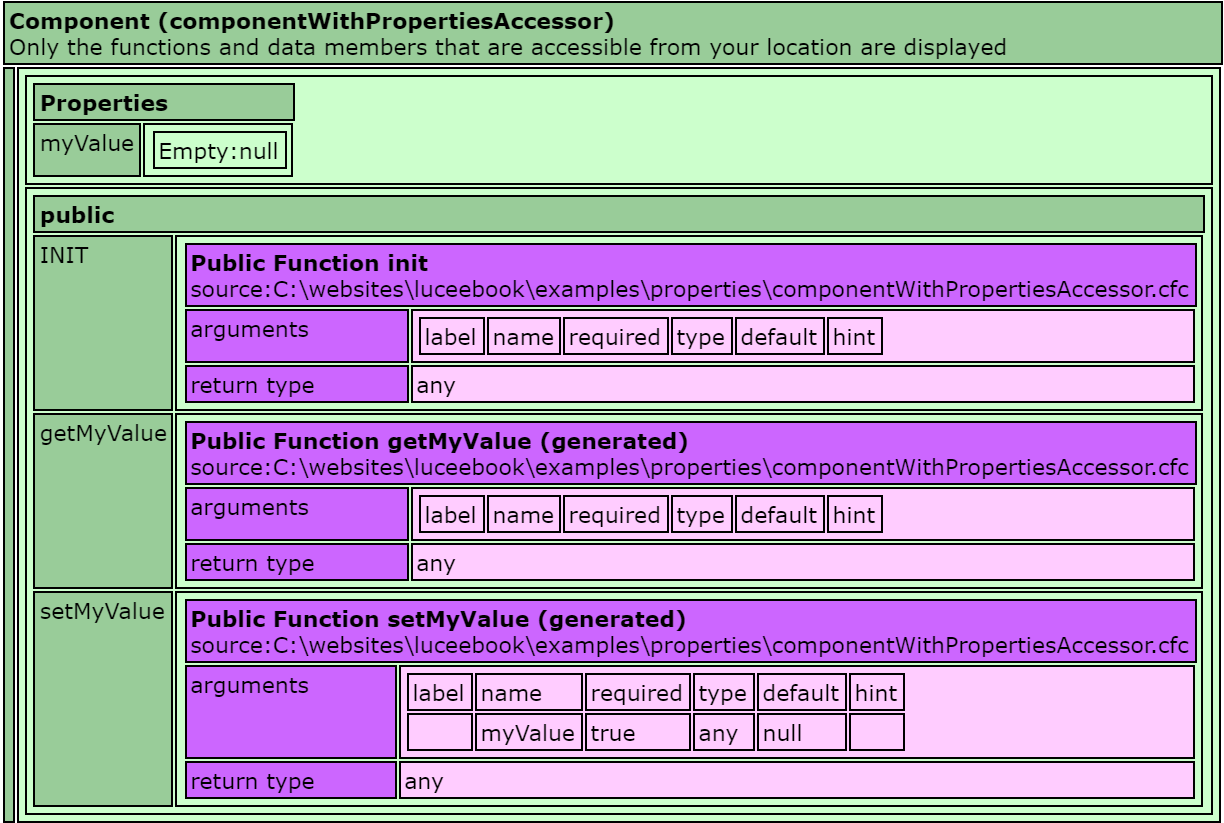The width and height of the screenshot is (1224, 823).
Task: Toggle the public section header
Action: [618, 215]
